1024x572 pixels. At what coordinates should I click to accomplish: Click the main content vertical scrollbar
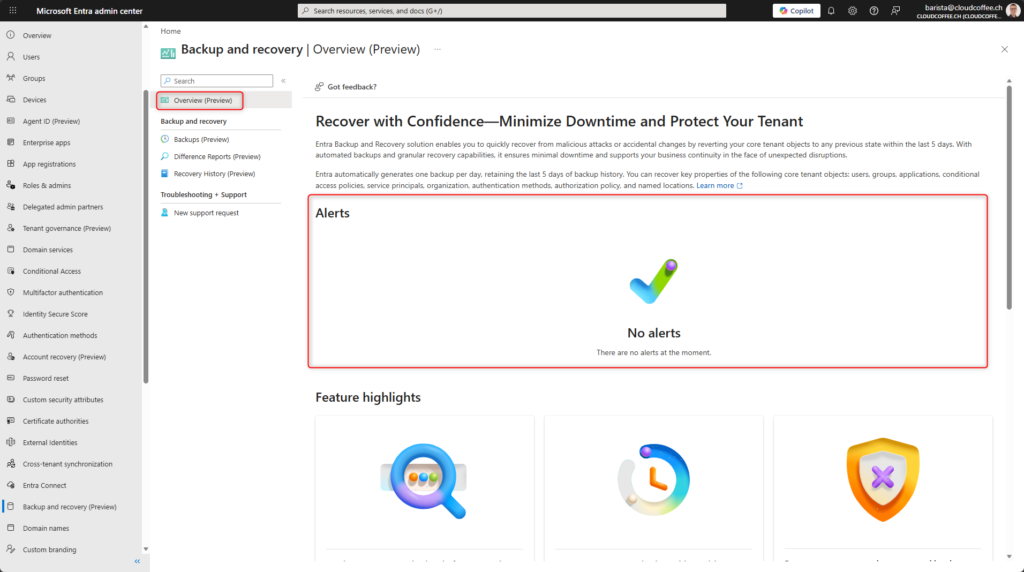point(1009,199)
